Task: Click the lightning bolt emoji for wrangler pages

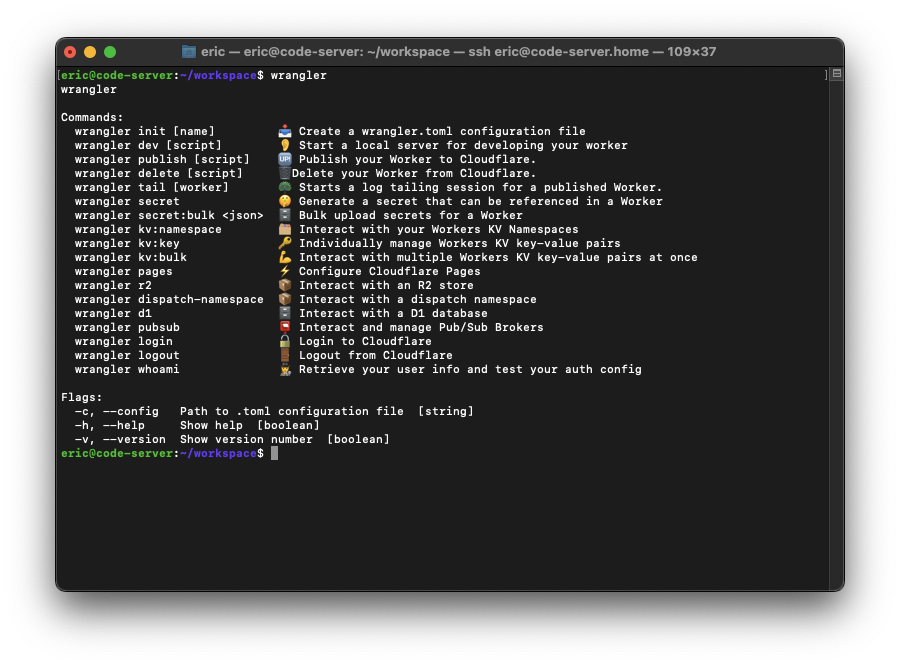Action: (285, 271)
